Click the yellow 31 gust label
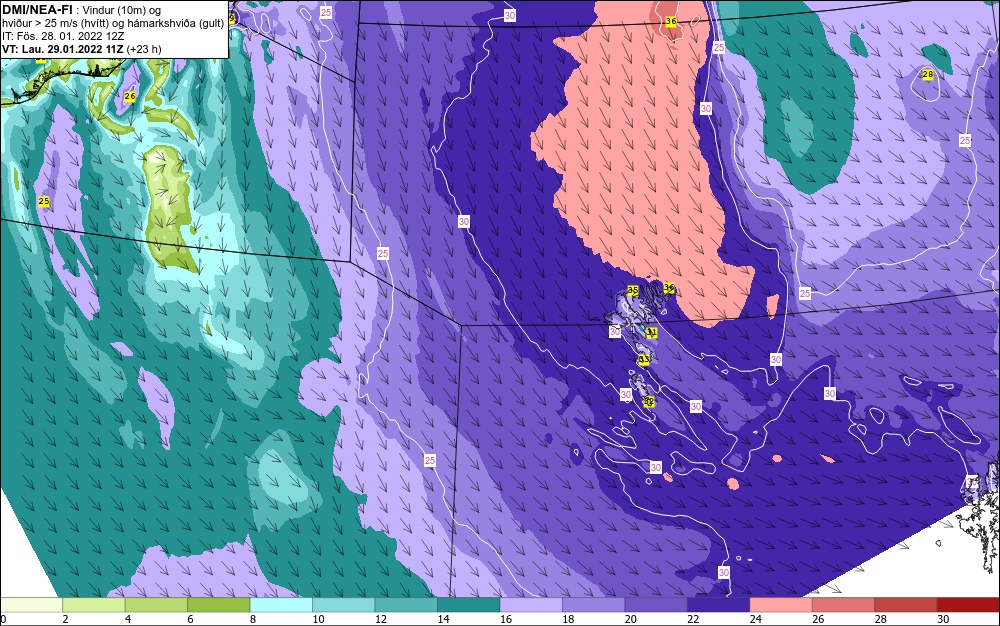This screenshot has width=1000, height=626. [651, 332]
